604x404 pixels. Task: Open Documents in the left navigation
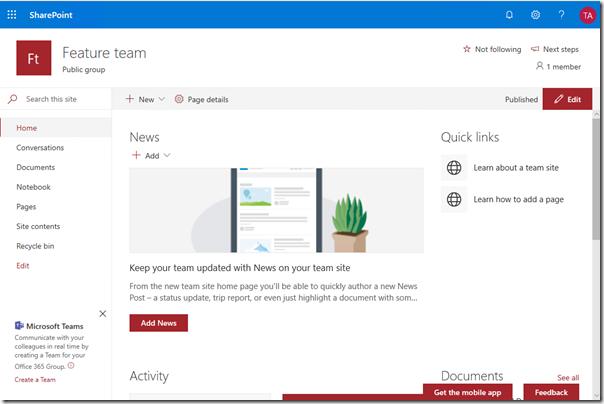coord(35,167)
